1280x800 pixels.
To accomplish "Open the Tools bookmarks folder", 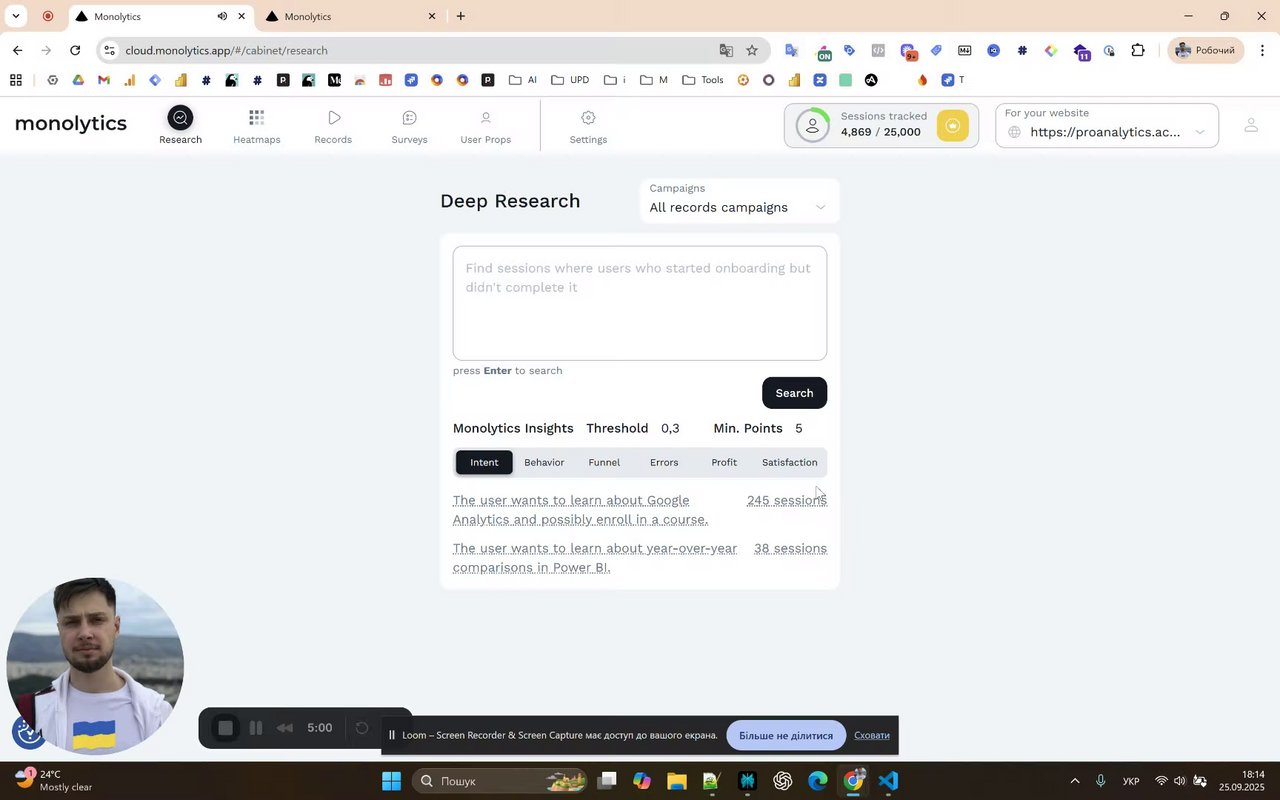I will (x=703, y=80).
